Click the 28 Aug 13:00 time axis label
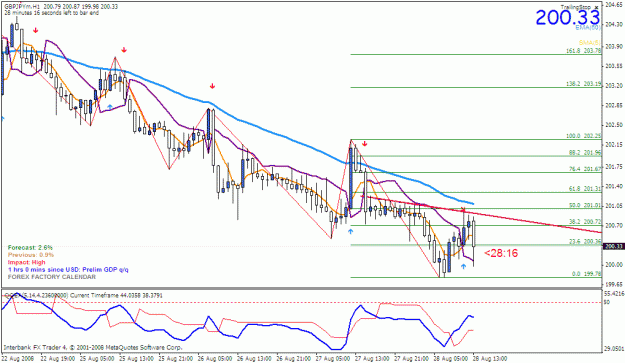This screenshot has width=625, height=363. point(490,359)
